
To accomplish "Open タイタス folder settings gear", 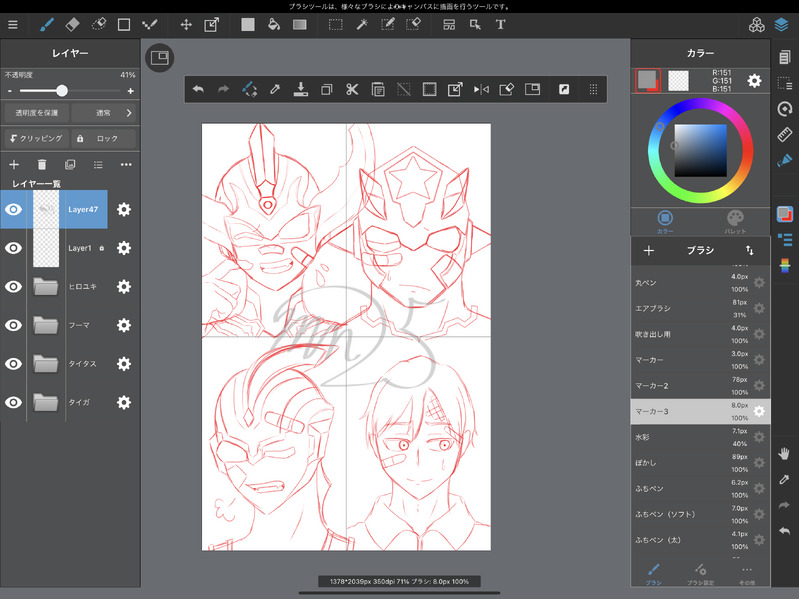I will coord(124,364).
